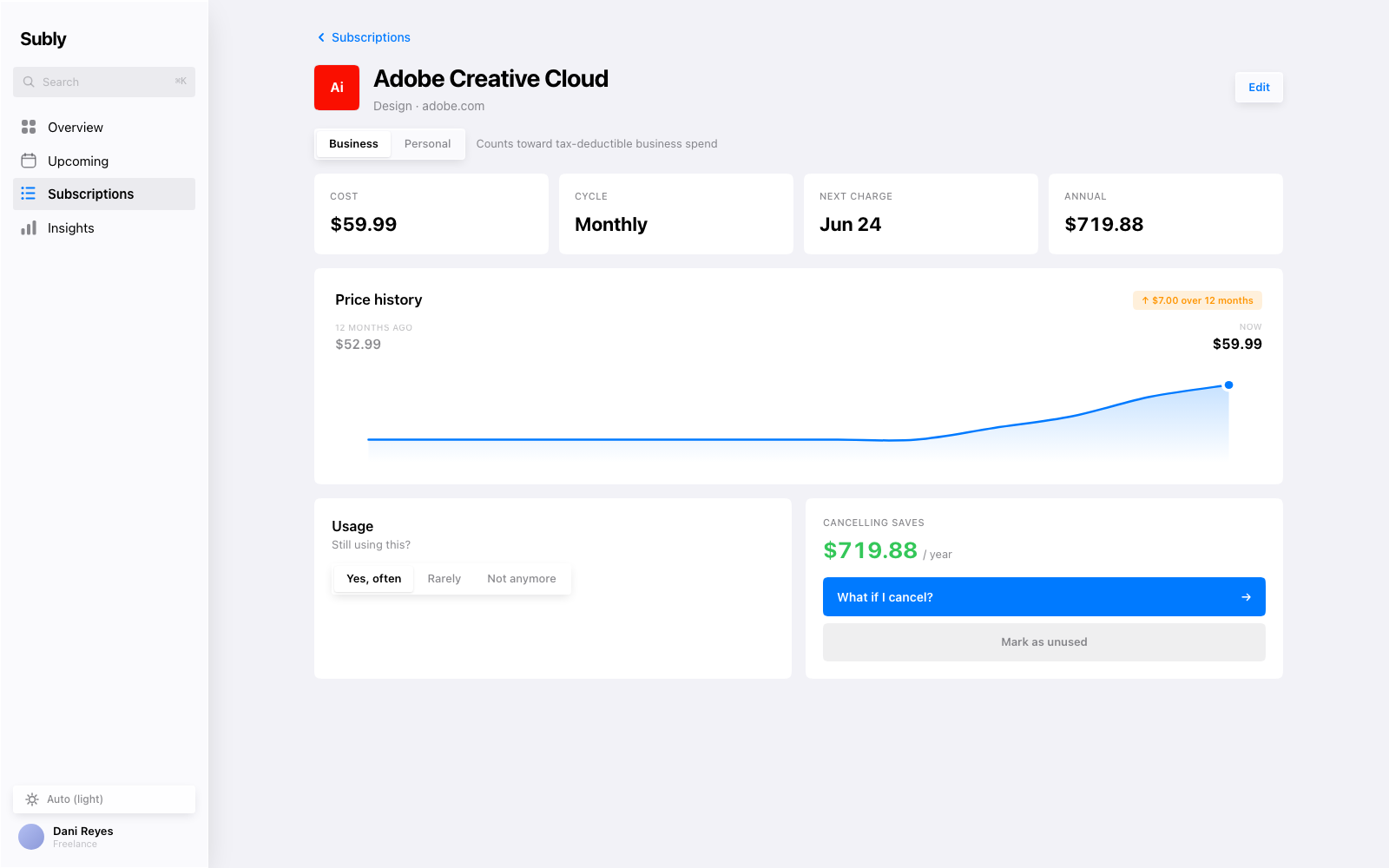Select the Business segment

[353, 144]
